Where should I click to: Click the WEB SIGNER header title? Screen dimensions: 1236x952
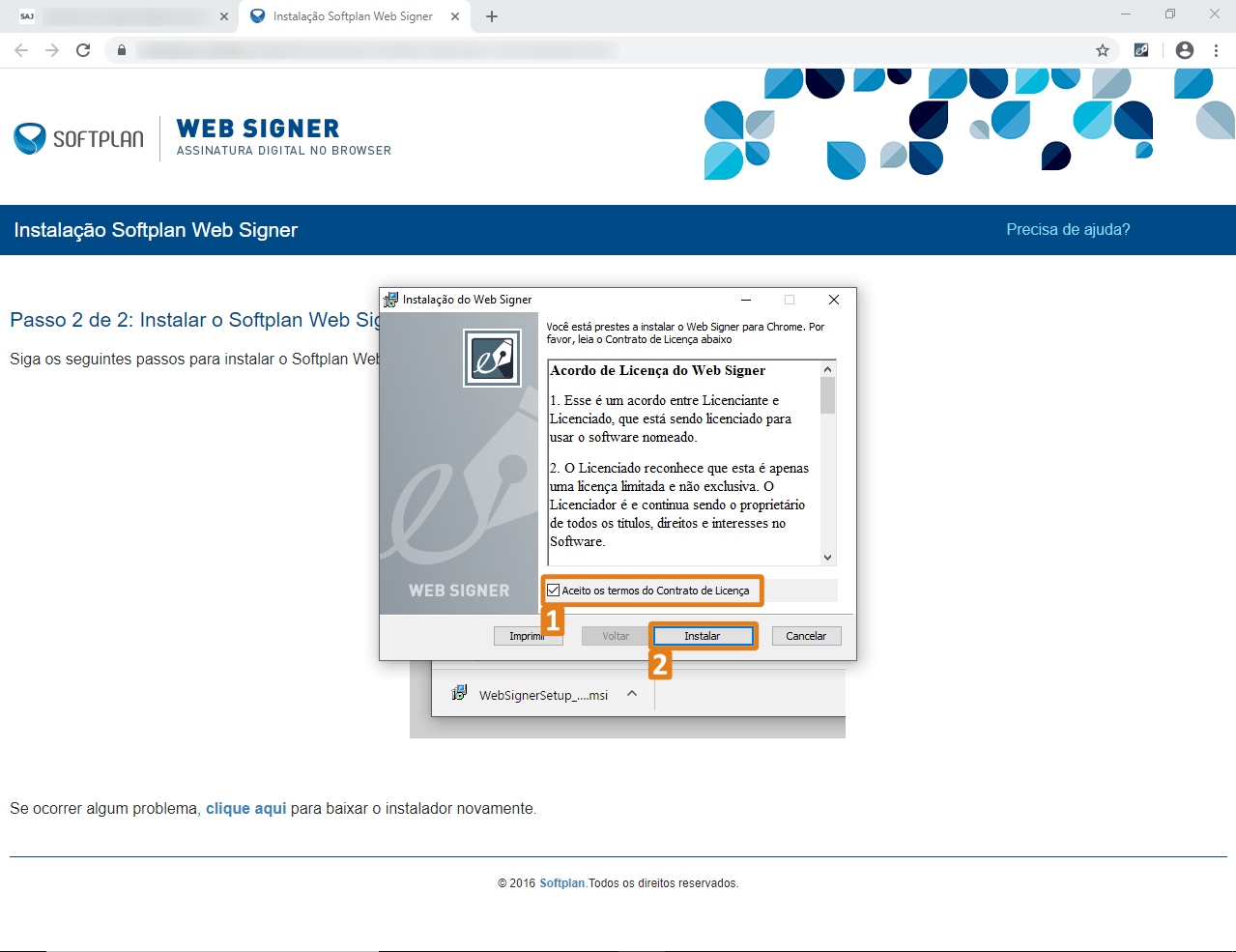258,129
